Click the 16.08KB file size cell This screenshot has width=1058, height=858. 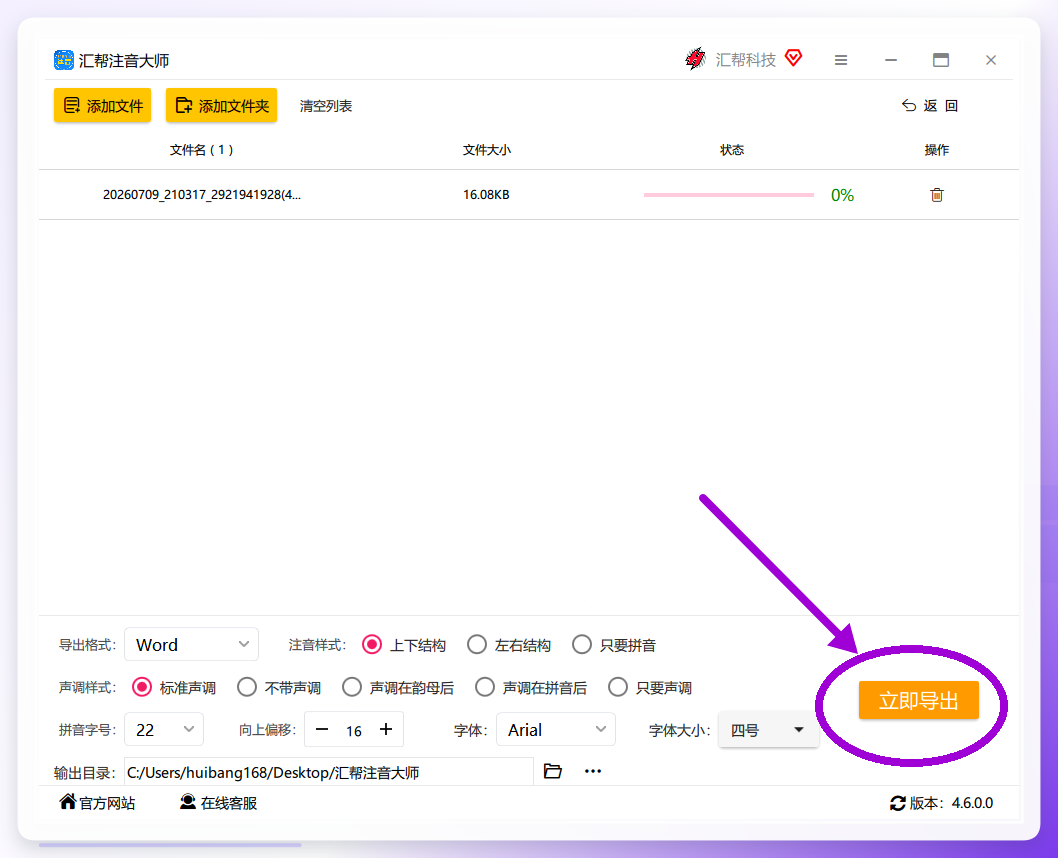point(486,195)
